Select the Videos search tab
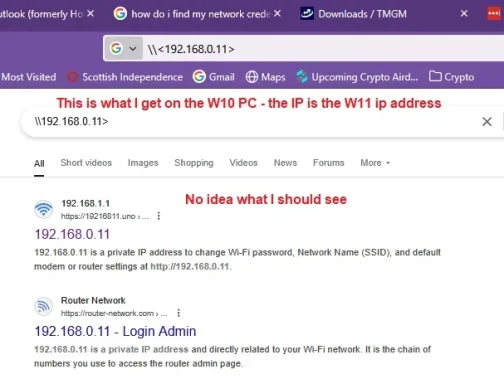This screenshot has height=384, width=504. [x=243, y=163]
